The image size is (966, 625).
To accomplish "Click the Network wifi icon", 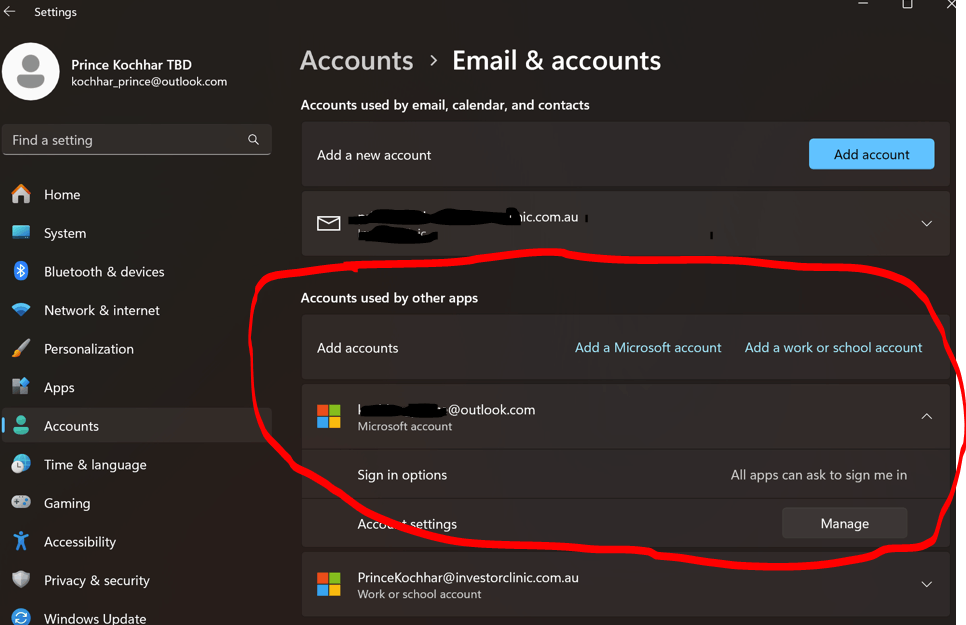I will pos(21,309).
